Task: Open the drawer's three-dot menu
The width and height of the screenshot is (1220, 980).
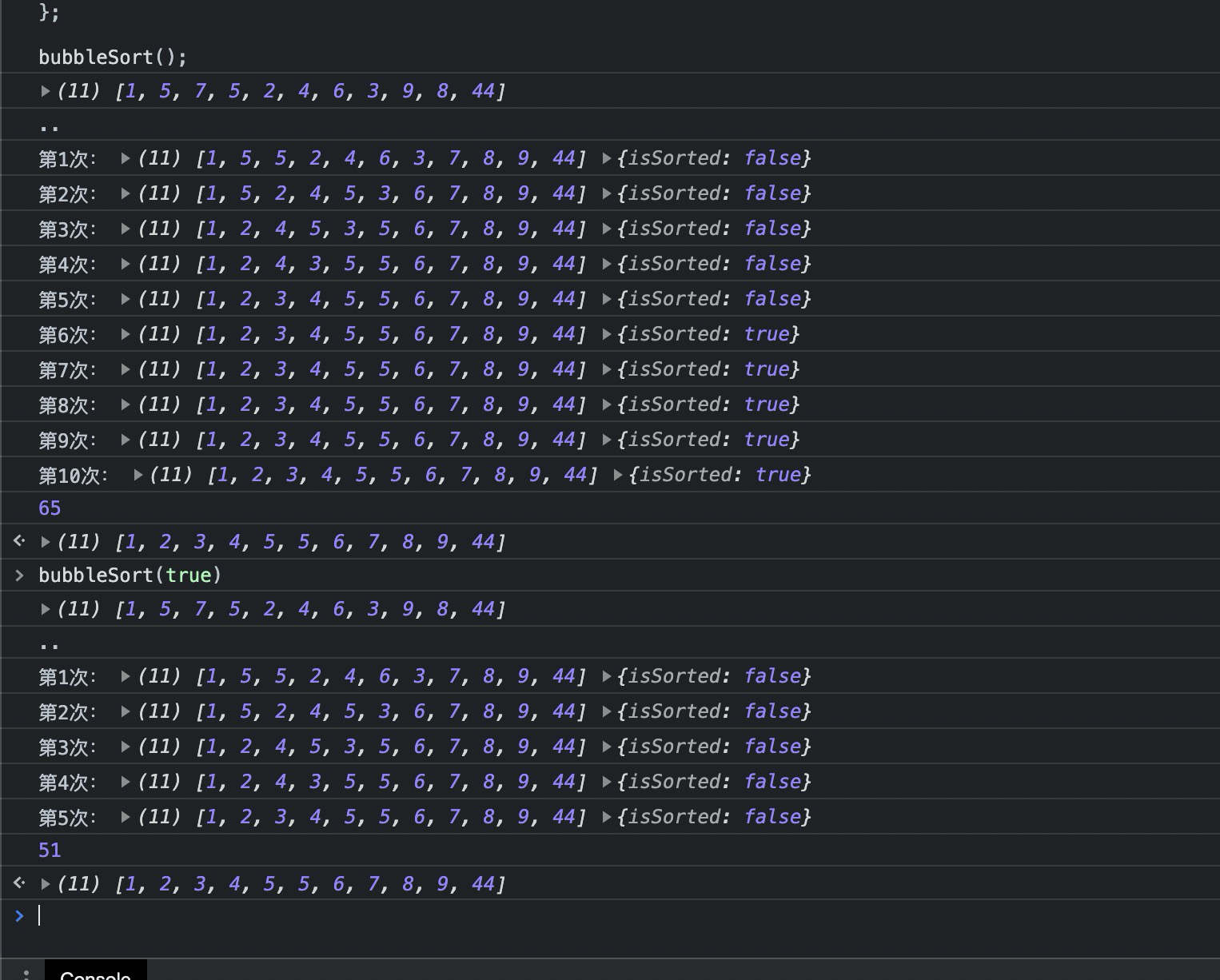Action: tap(26, 974)
